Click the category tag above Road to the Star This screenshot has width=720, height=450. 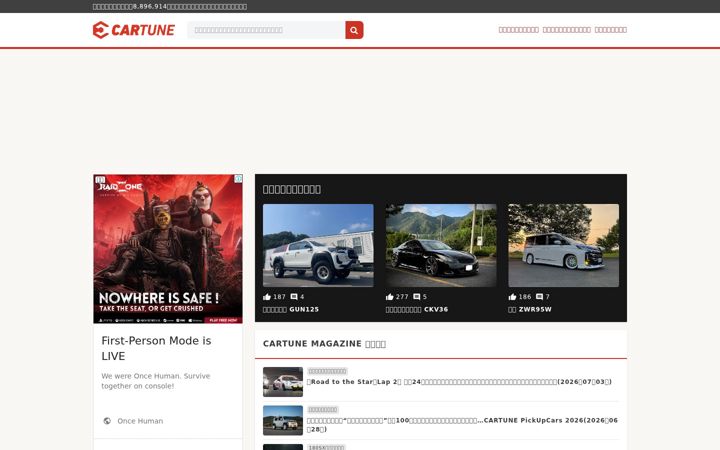pyautogui.click(x=327, y=371)
